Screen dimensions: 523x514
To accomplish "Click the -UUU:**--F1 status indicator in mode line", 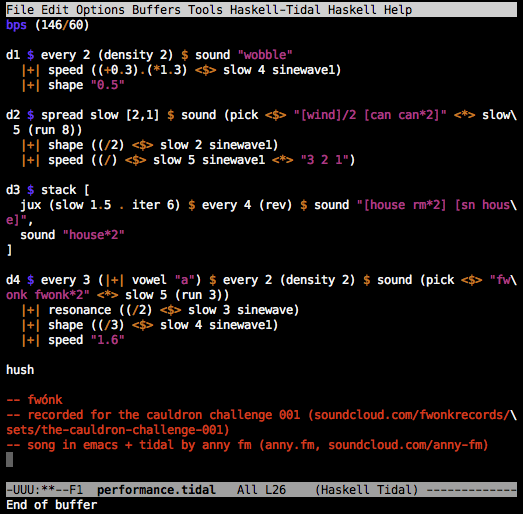I will (45, 490).
